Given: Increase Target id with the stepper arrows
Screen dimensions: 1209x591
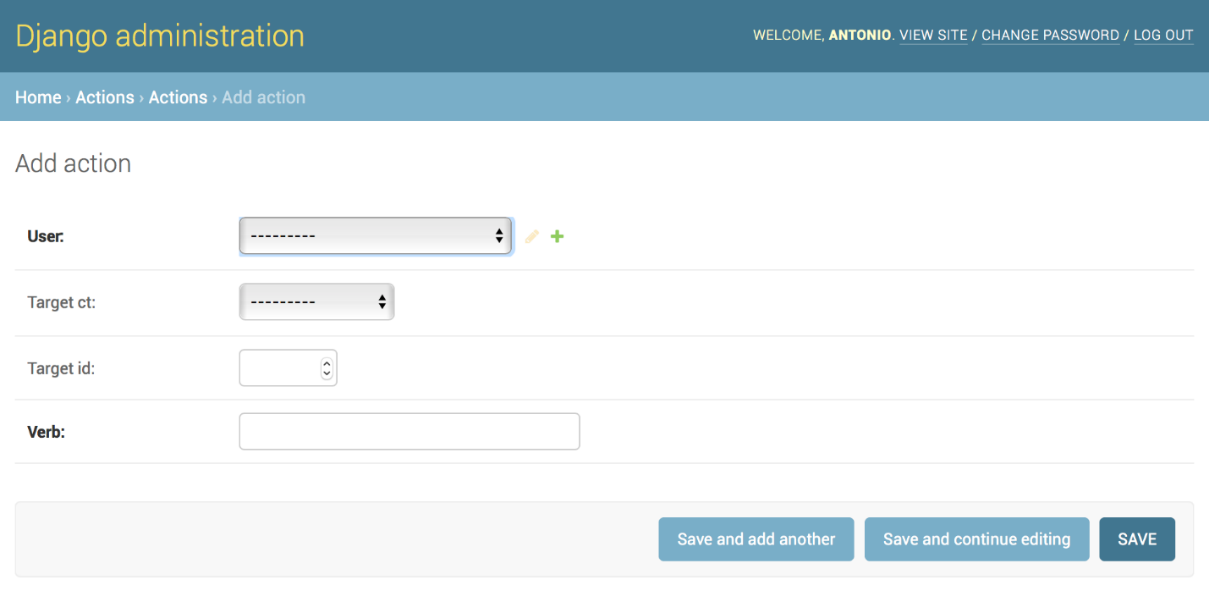Looking at the screenshot, I should [x=326, y=363].
